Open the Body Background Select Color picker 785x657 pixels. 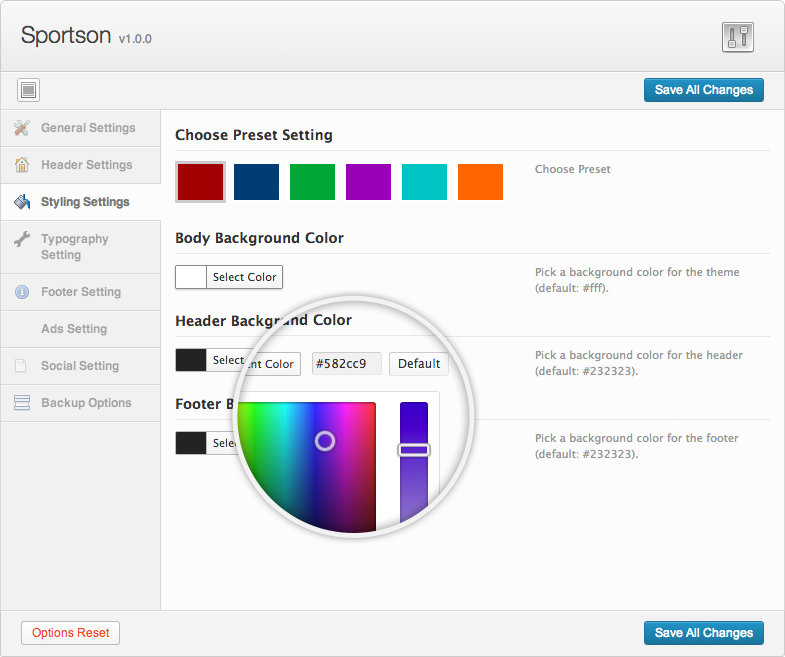[x=229, y=277]
